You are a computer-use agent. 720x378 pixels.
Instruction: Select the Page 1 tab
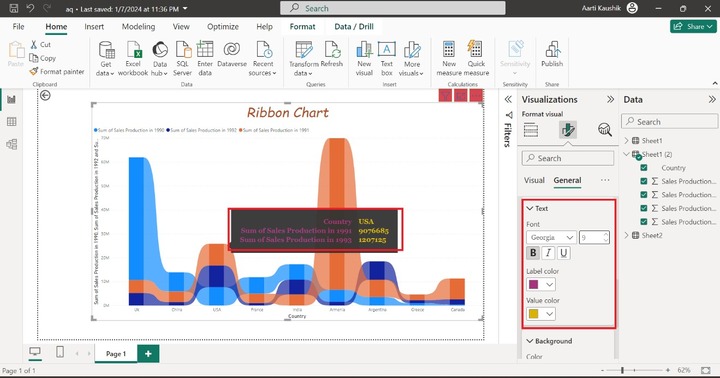pos(116,354)
